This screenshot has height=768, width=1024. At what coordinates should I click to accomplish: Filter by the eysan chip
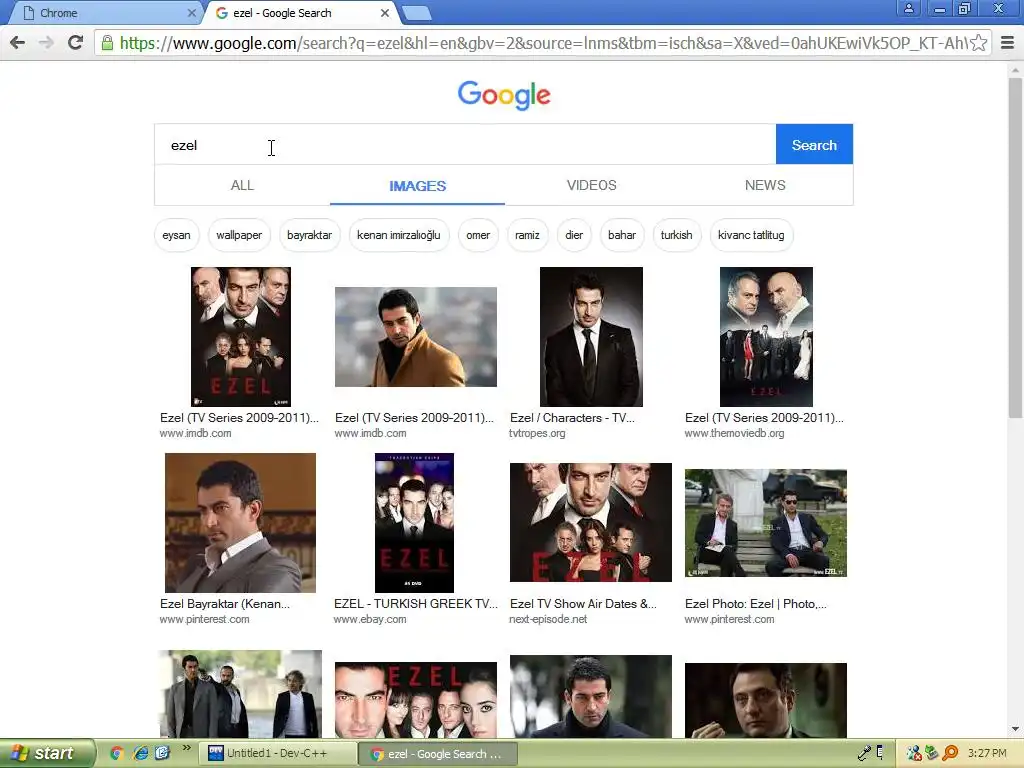[176, 235]
